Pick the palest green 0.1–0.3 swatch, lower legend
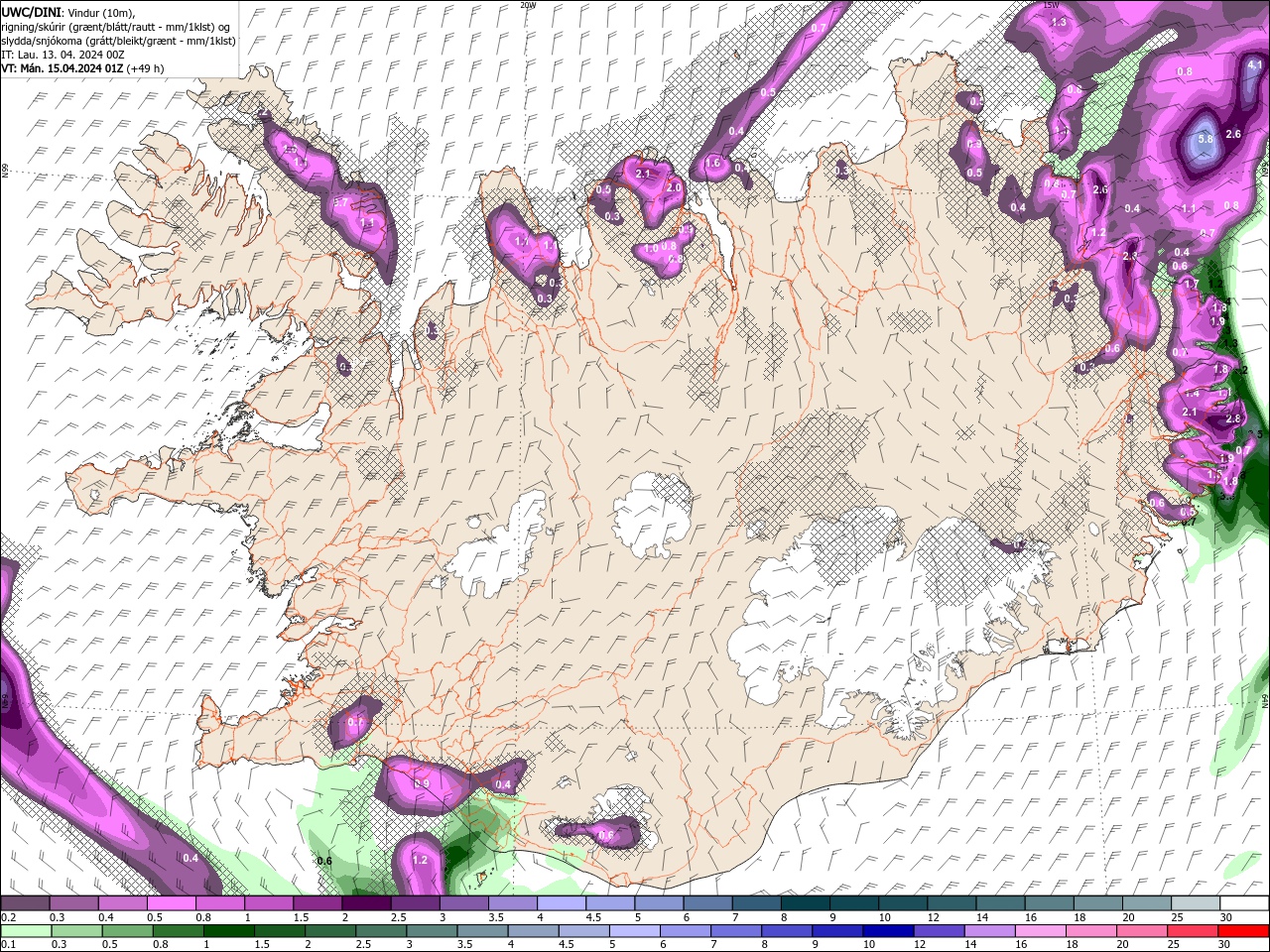1270x952 pixels. click(26, 931)
